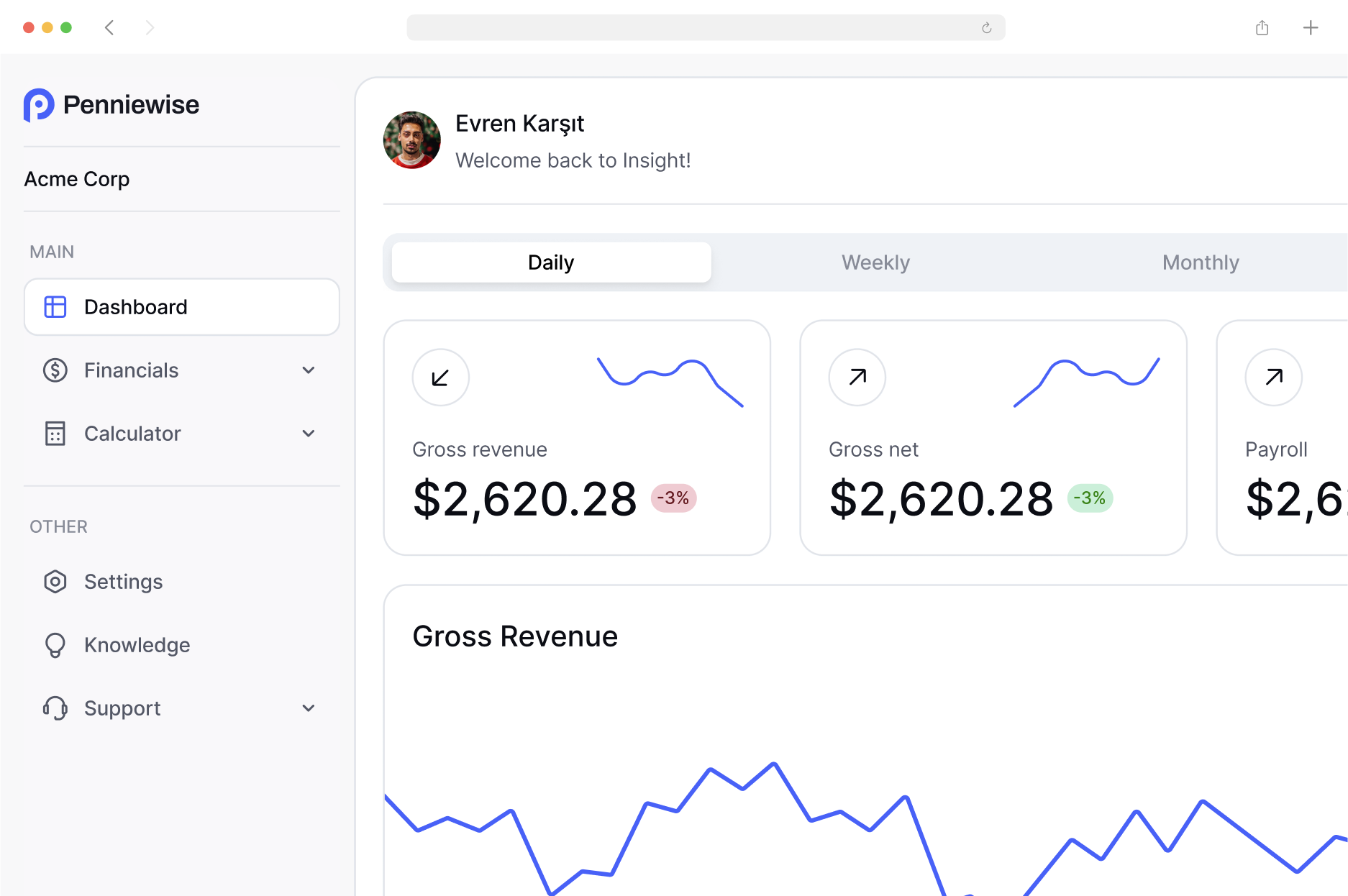1348x896 pixels.
Task: Switch to the Weekly tab
Action: [875, 262]
